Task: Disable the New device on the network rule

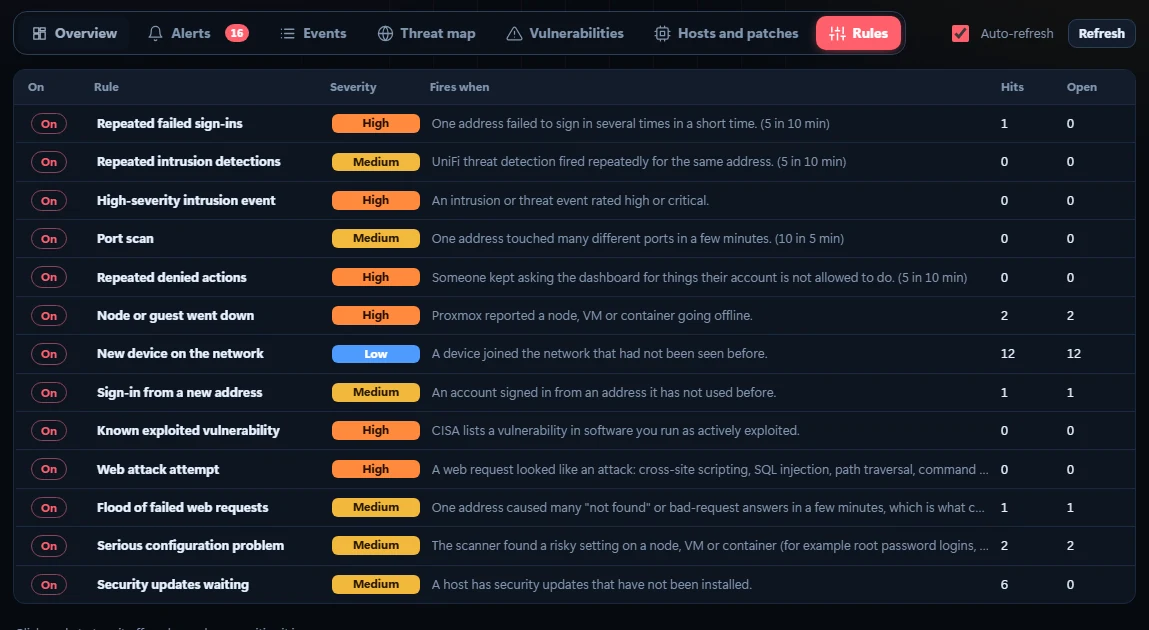Action: click(x=49, y=354)
